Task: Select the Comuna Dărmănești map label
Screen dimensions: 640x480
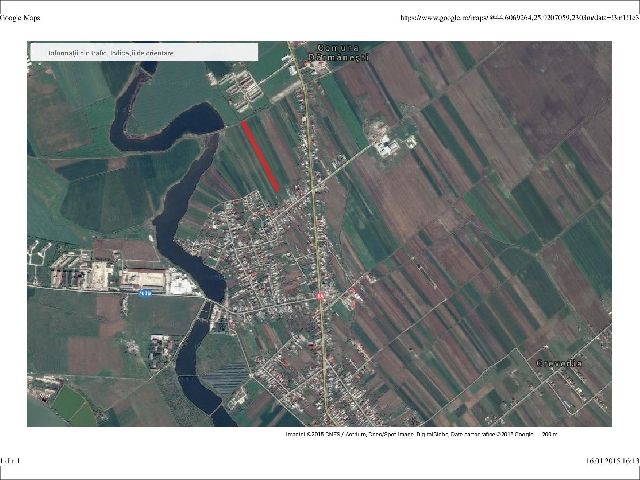Action: [x=338, y=53]
